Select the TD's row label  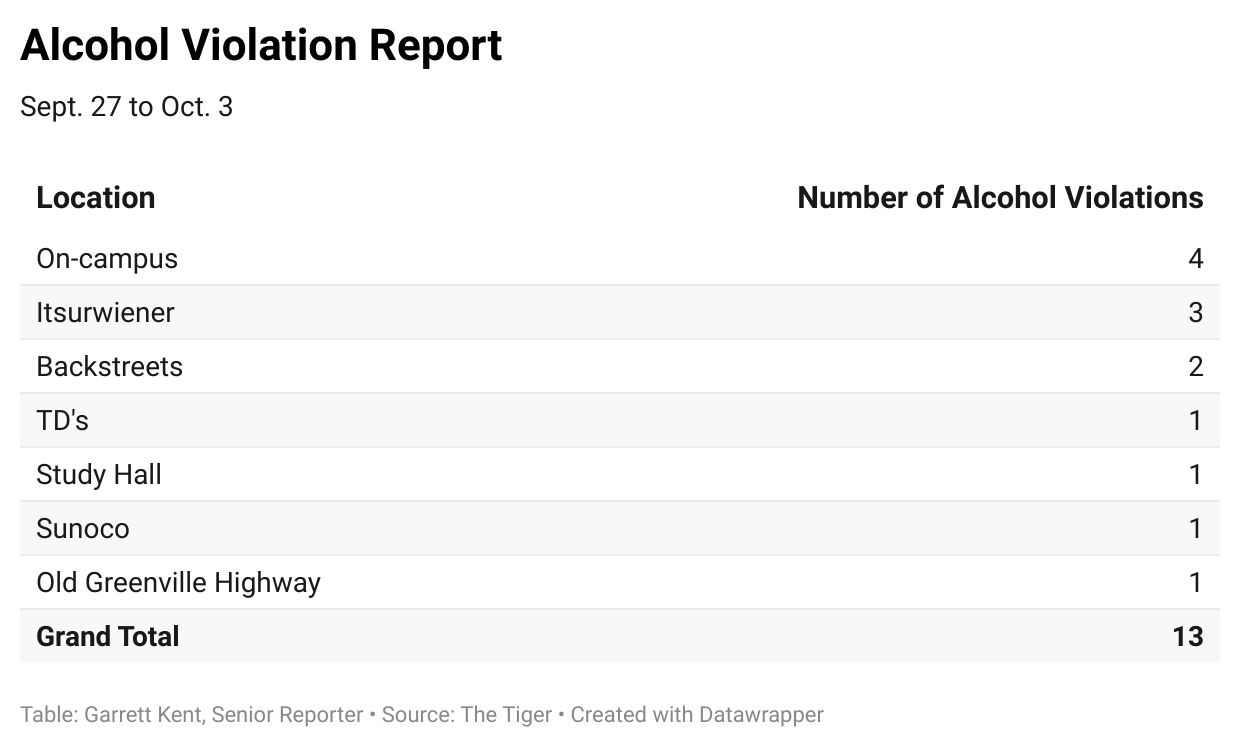point(62,421)
